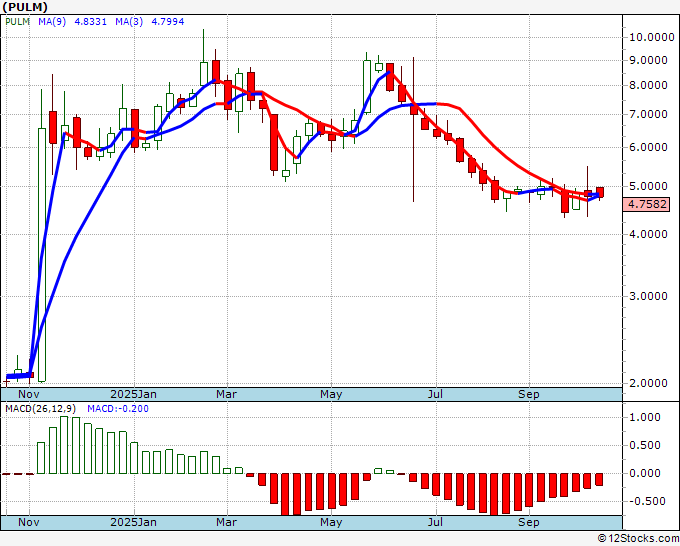Click Mar on the MACD time axis
The width and height of the screenshot is (680, 546).
(227, 522)
